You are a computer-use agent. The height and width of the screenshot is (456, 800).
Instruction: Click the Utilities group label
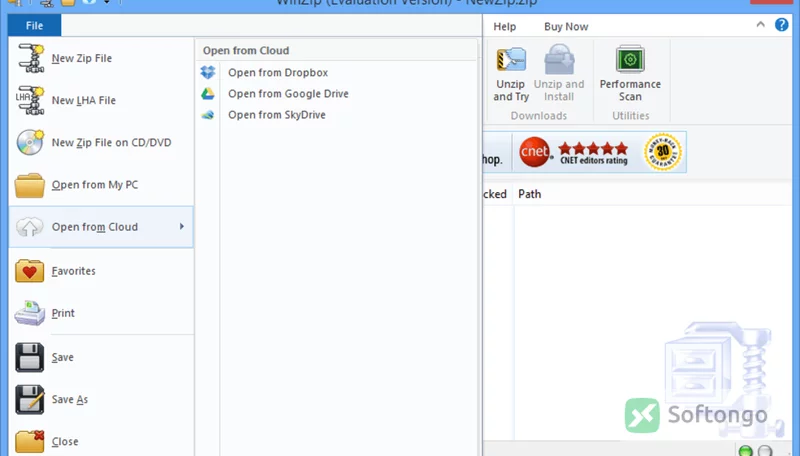point(631,116)
